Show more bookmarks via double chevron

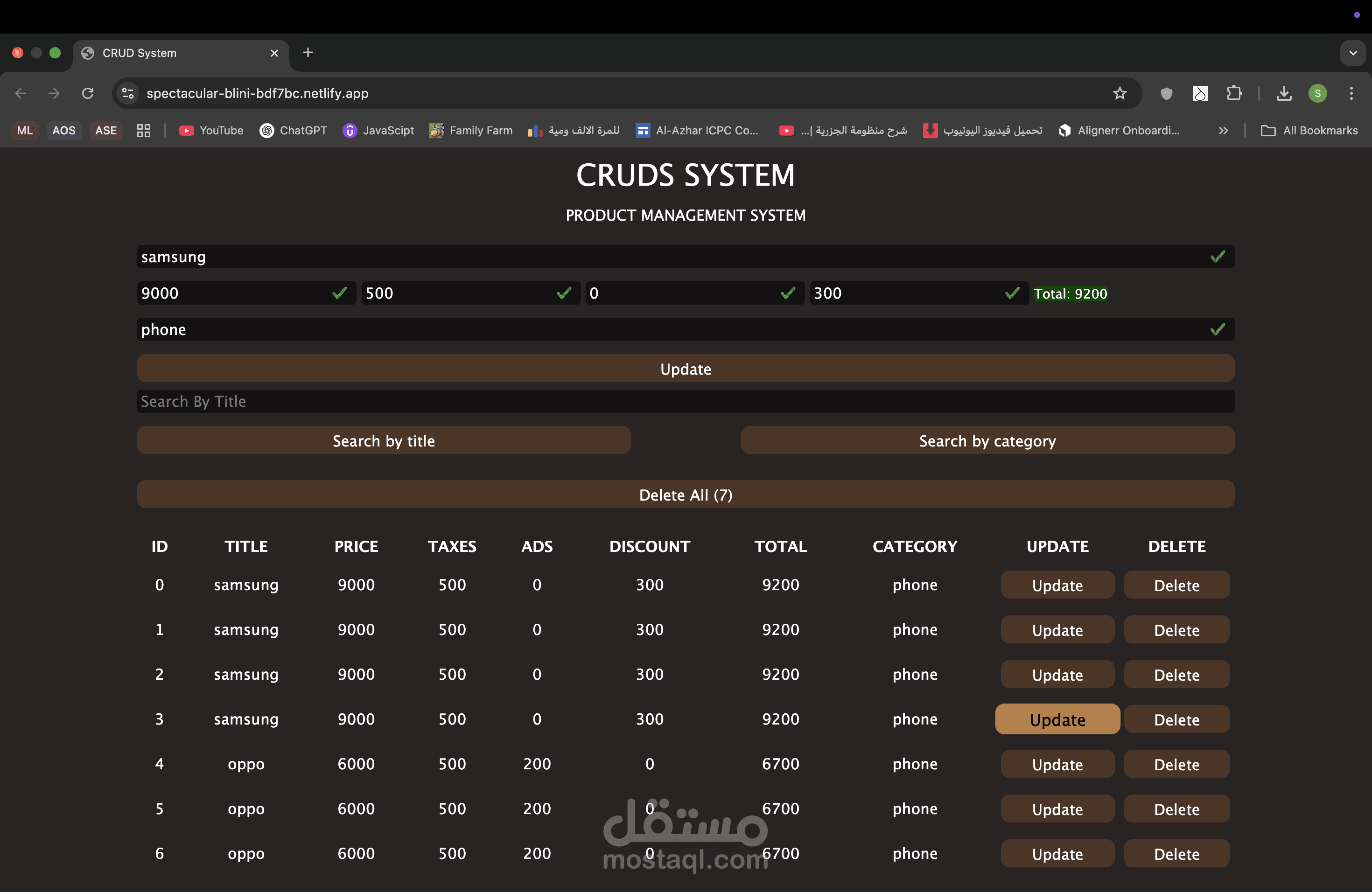tap(1223, 131)
